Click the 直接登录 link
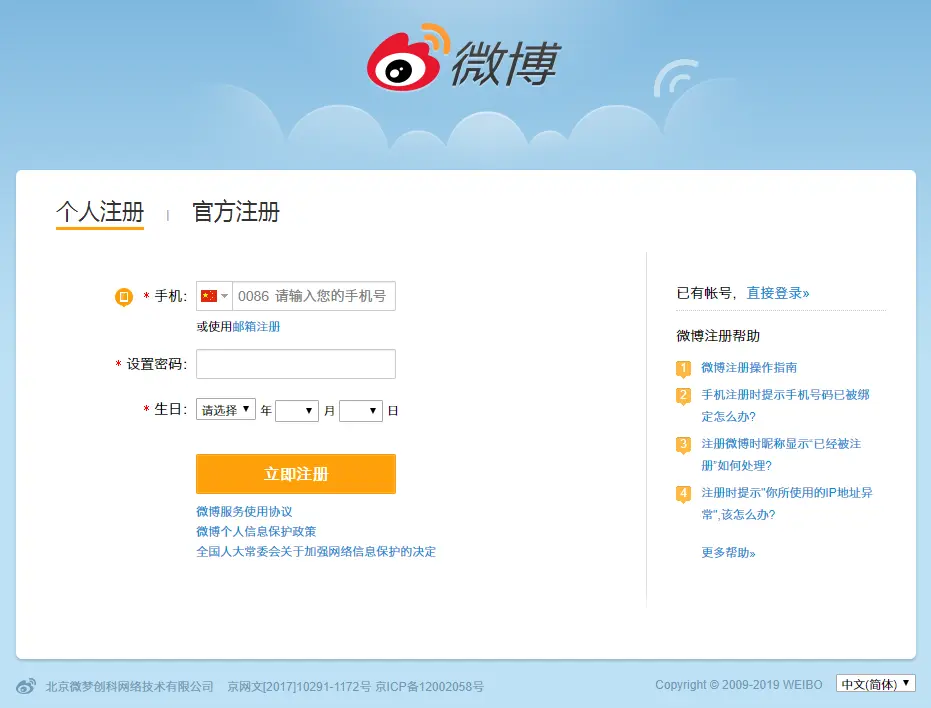Image resolution: width=931 pixels, height=708 pixels. click(x=778, y=293)
